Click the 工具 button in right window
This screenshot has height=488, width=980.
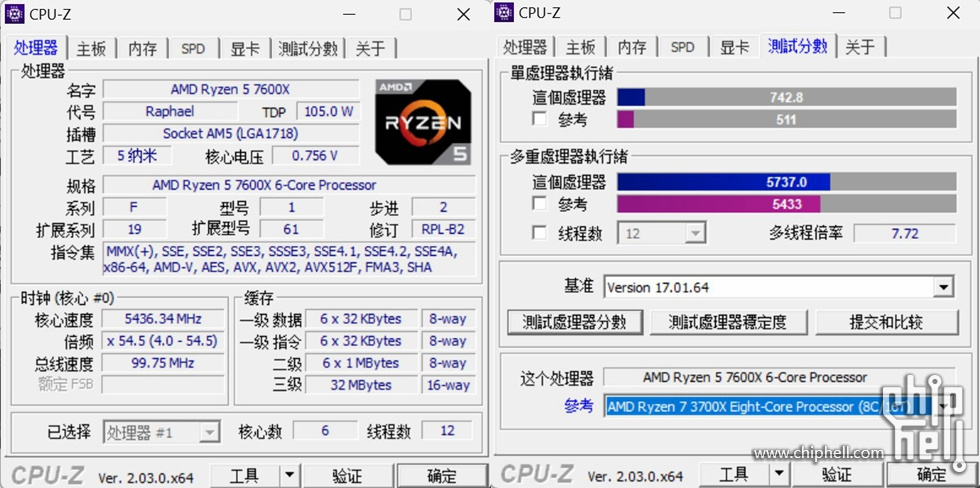point(734,476)
